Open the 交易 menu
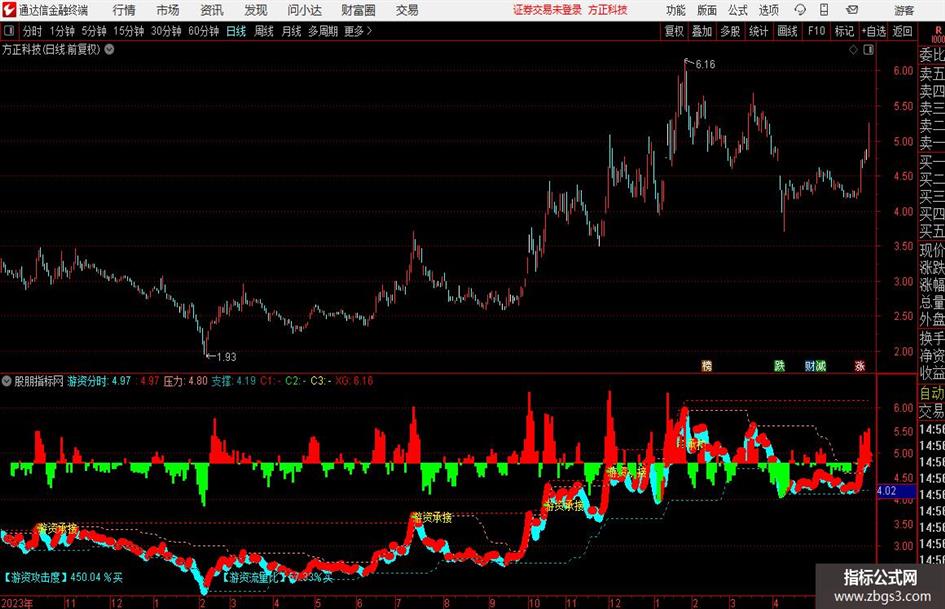The height and width of the screenshot is (609, 945). point(407,10)
